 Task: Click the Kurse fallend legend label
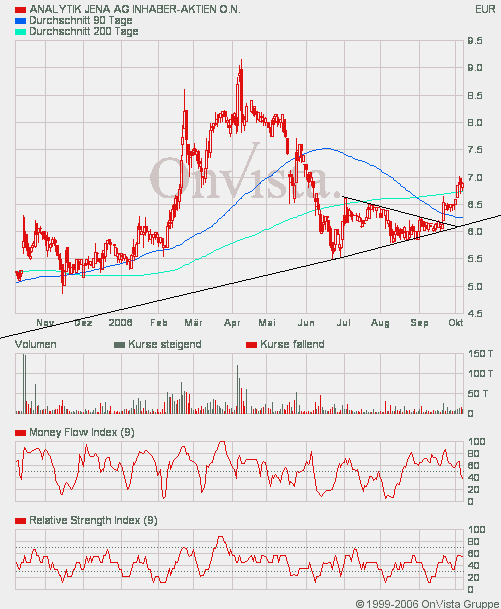[292, 345]
